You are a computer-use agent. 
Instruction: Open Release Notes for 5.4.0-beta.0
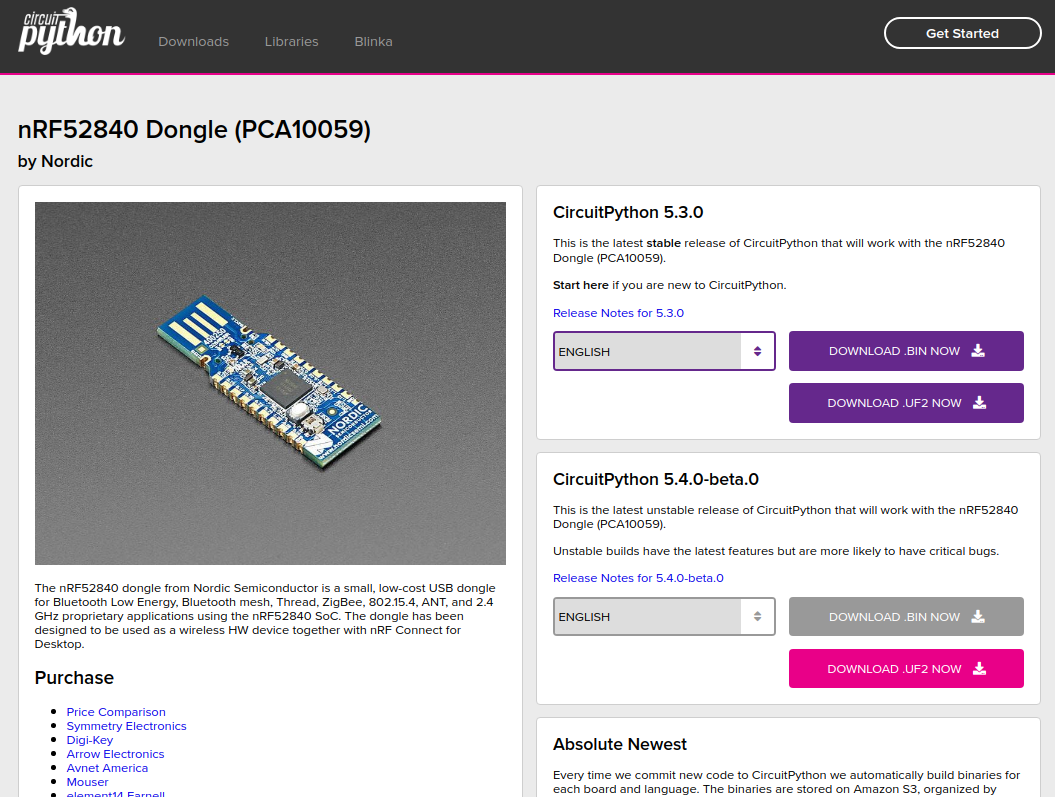coord(639,578)
